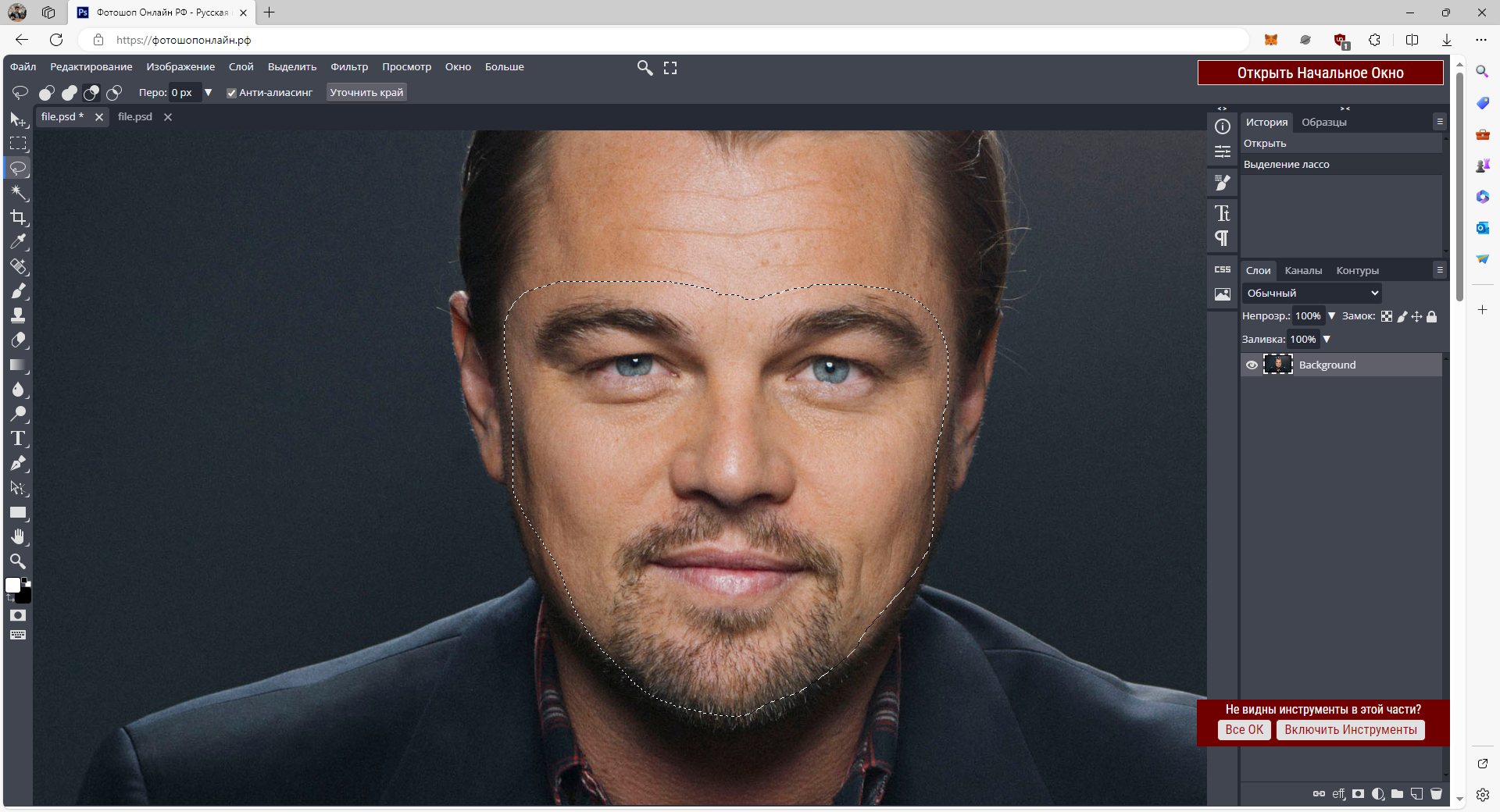Image resolution: width=1500 pixels, height=812 pixels.
Task: Select the Brush tool
Action: pyautogui.click(x=19, y=291)
